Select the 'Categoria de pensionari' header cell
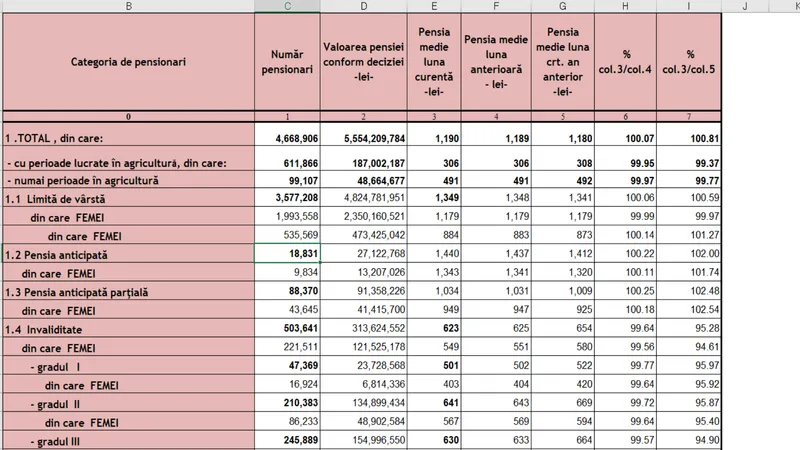Screen dimensions: 800x450 (x=128, y=62)
